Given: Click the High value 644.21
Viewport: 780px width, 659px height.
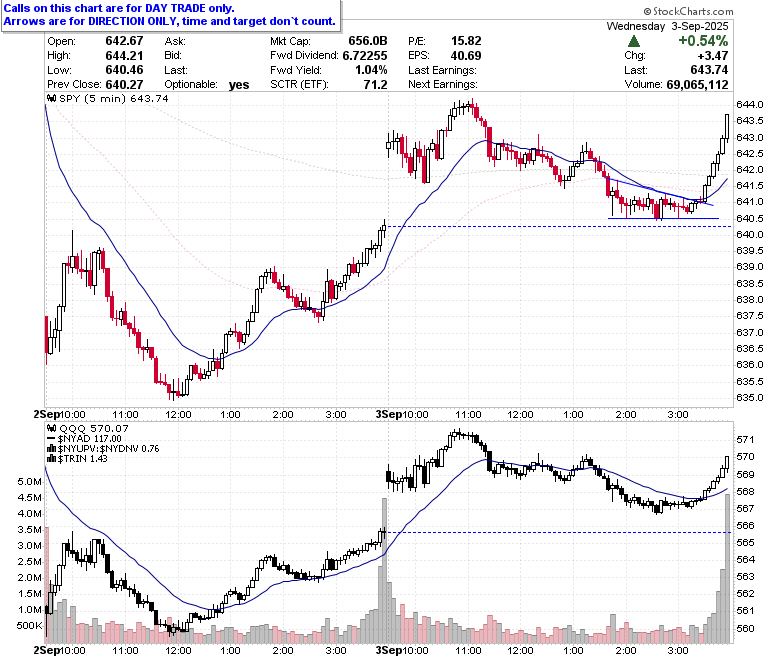Looking at the screenshot, I should pos(124,55).
